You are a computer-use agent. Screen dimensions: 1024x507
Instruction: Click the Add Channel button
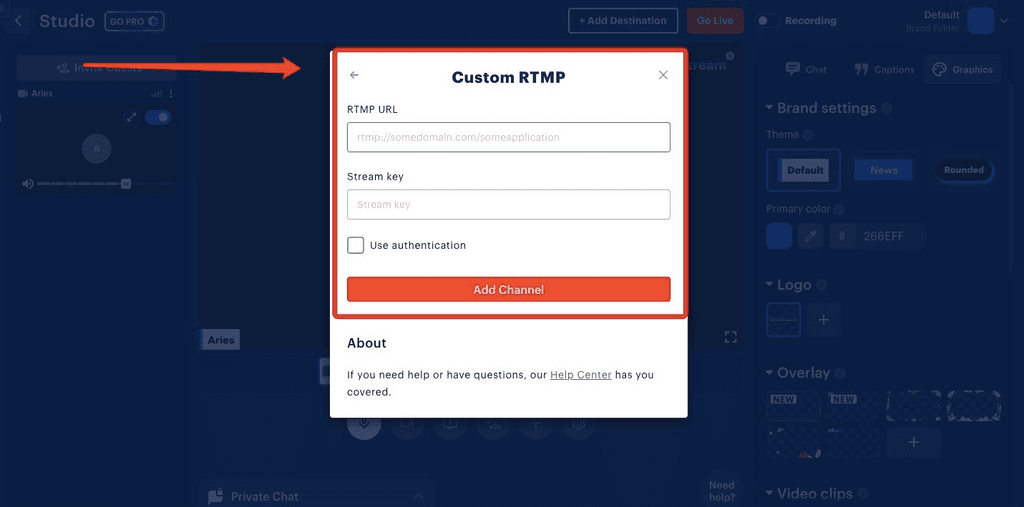[x=508, y=290]
